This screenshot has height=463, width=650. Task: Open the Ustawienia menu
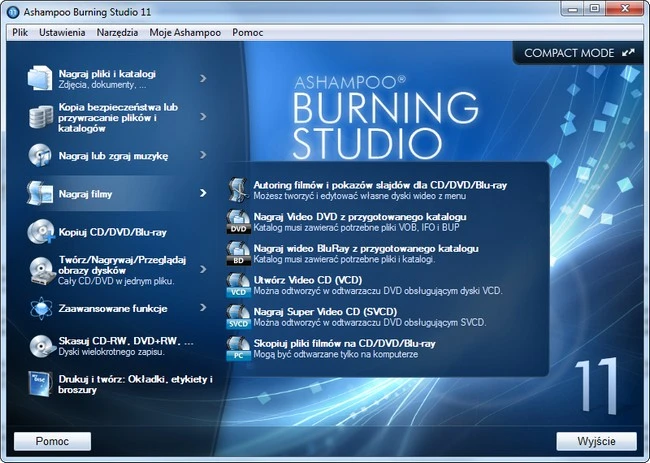pyautogui.click(x=62, y=32)
